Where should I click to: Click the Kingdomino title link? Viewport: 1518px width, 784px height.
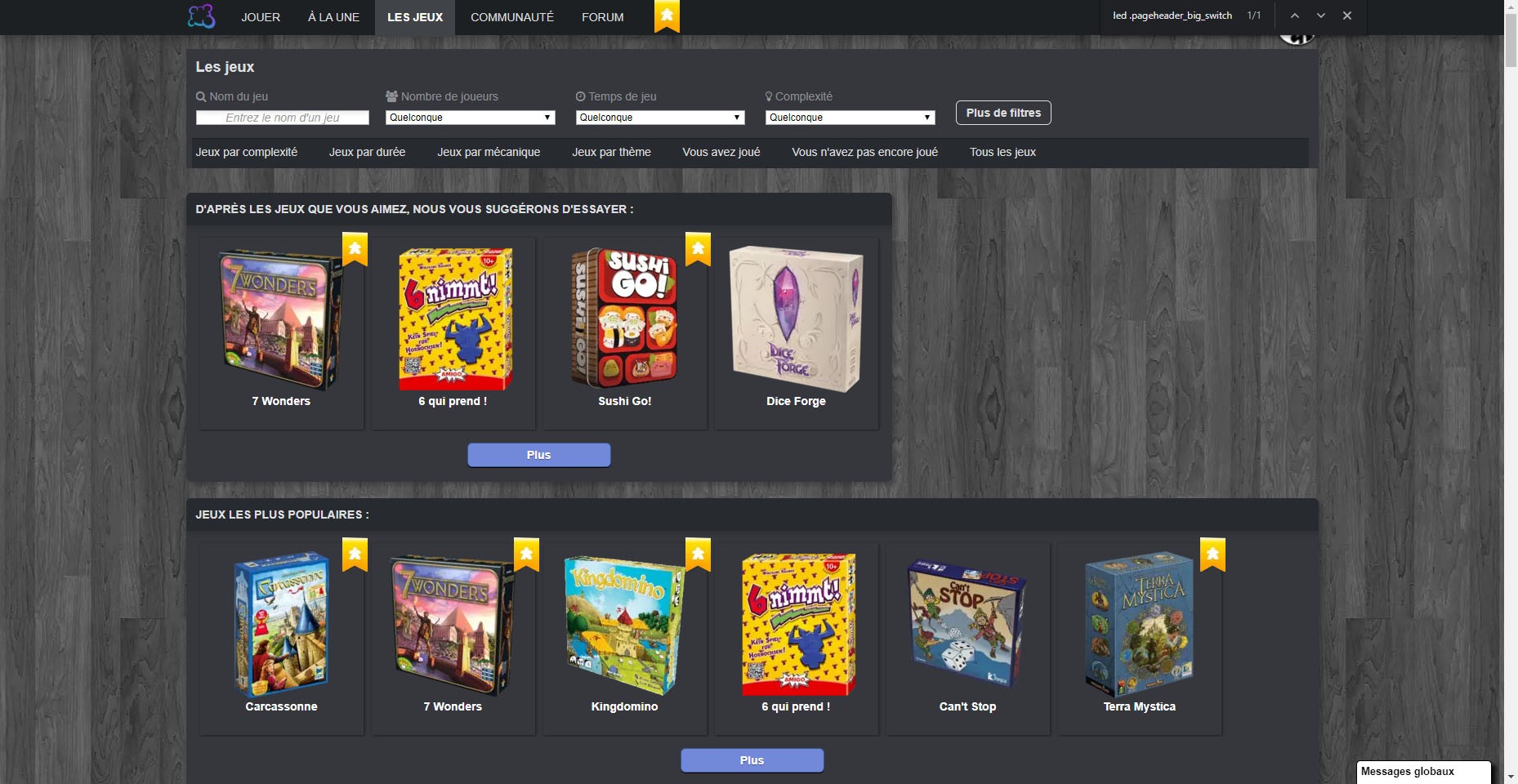click(624, 706)
